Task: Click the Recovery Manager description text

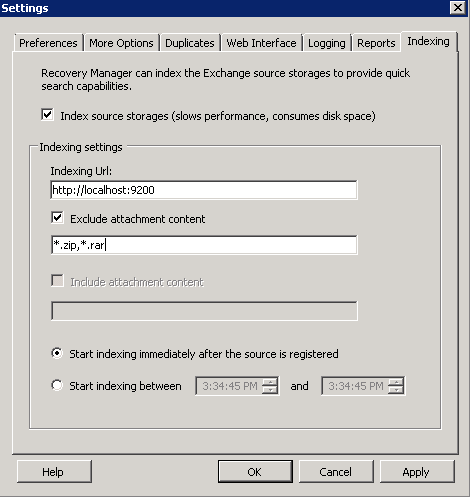Action: (225, 79)
